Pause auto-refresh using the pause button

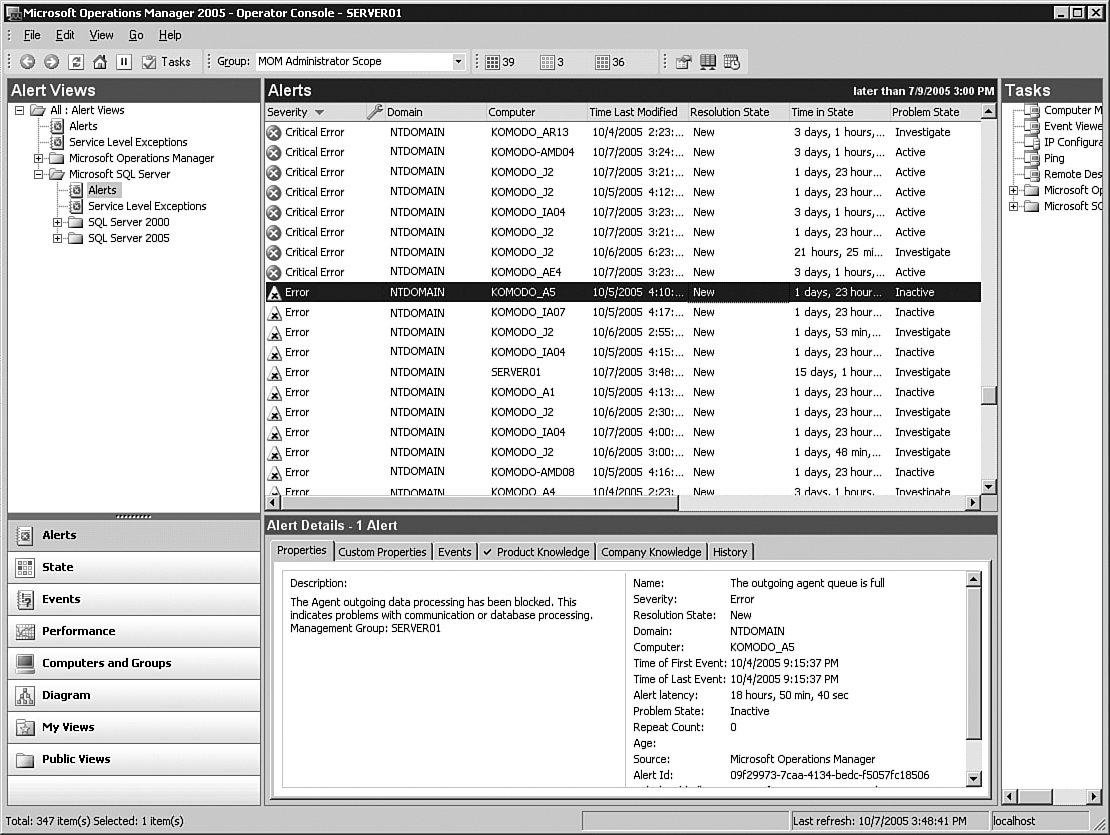(x=124, y=62)
